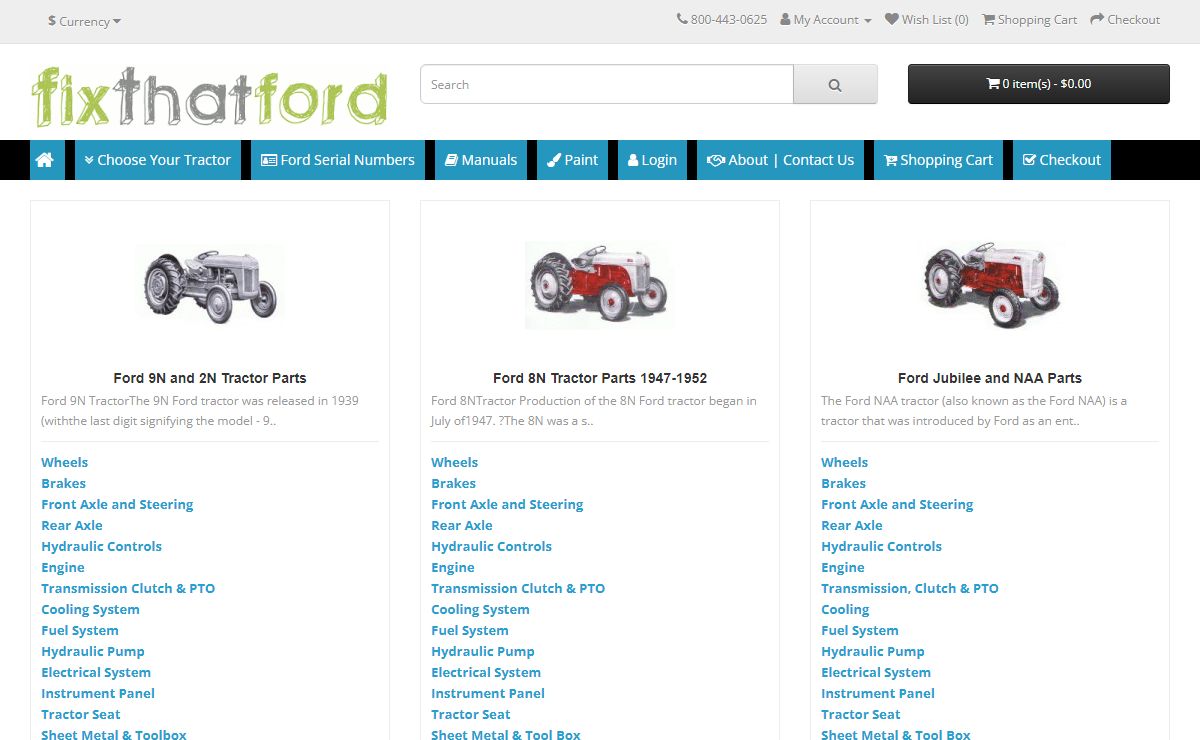Open Transmission, Clutch & PTO under Jubilee
This screenshot has width=1200, height=740.
910,588
